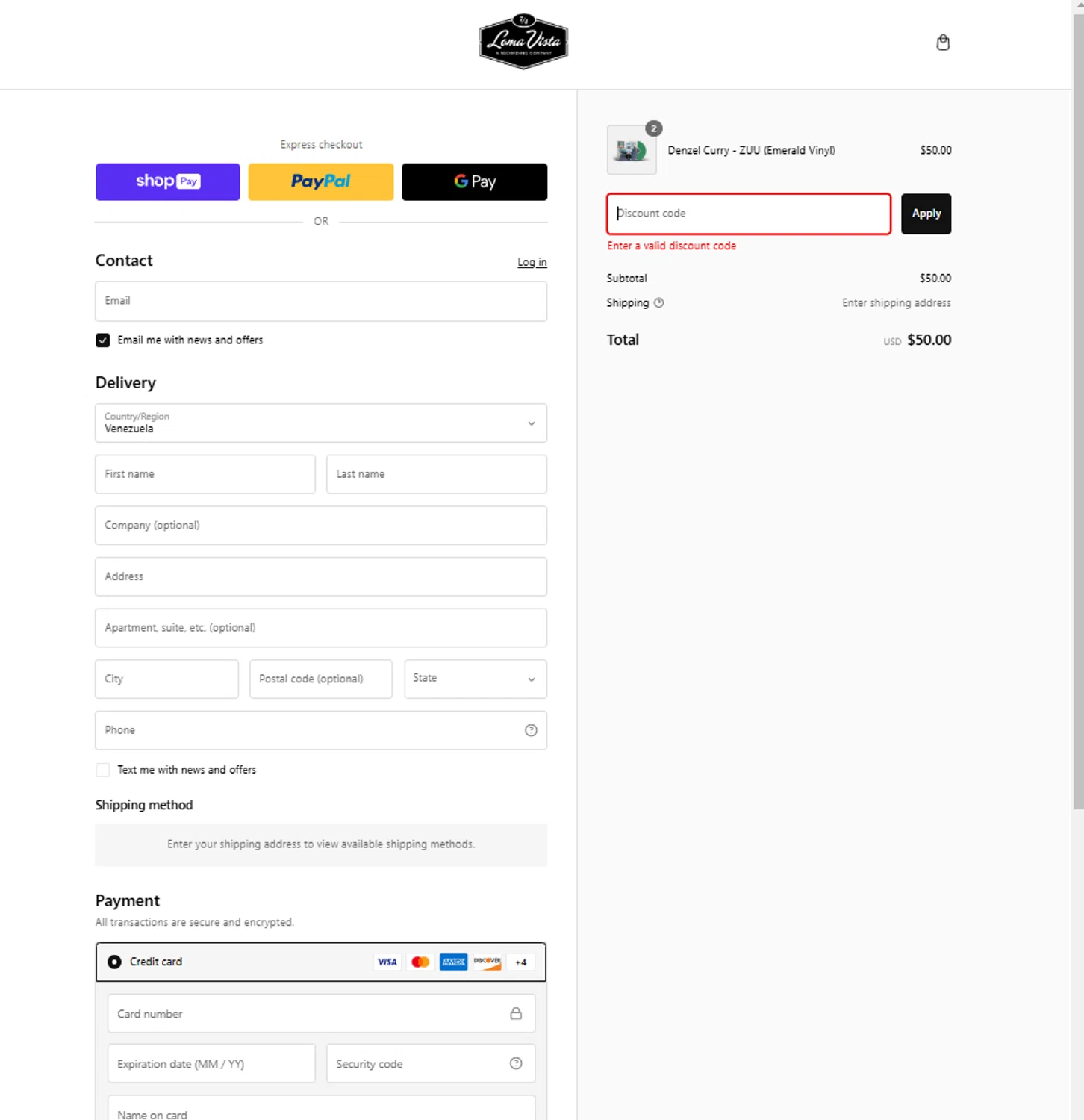The height and width of the screenshot is (1120, 1084).
Task: Follow the Log in link
Action: [532, 262]
